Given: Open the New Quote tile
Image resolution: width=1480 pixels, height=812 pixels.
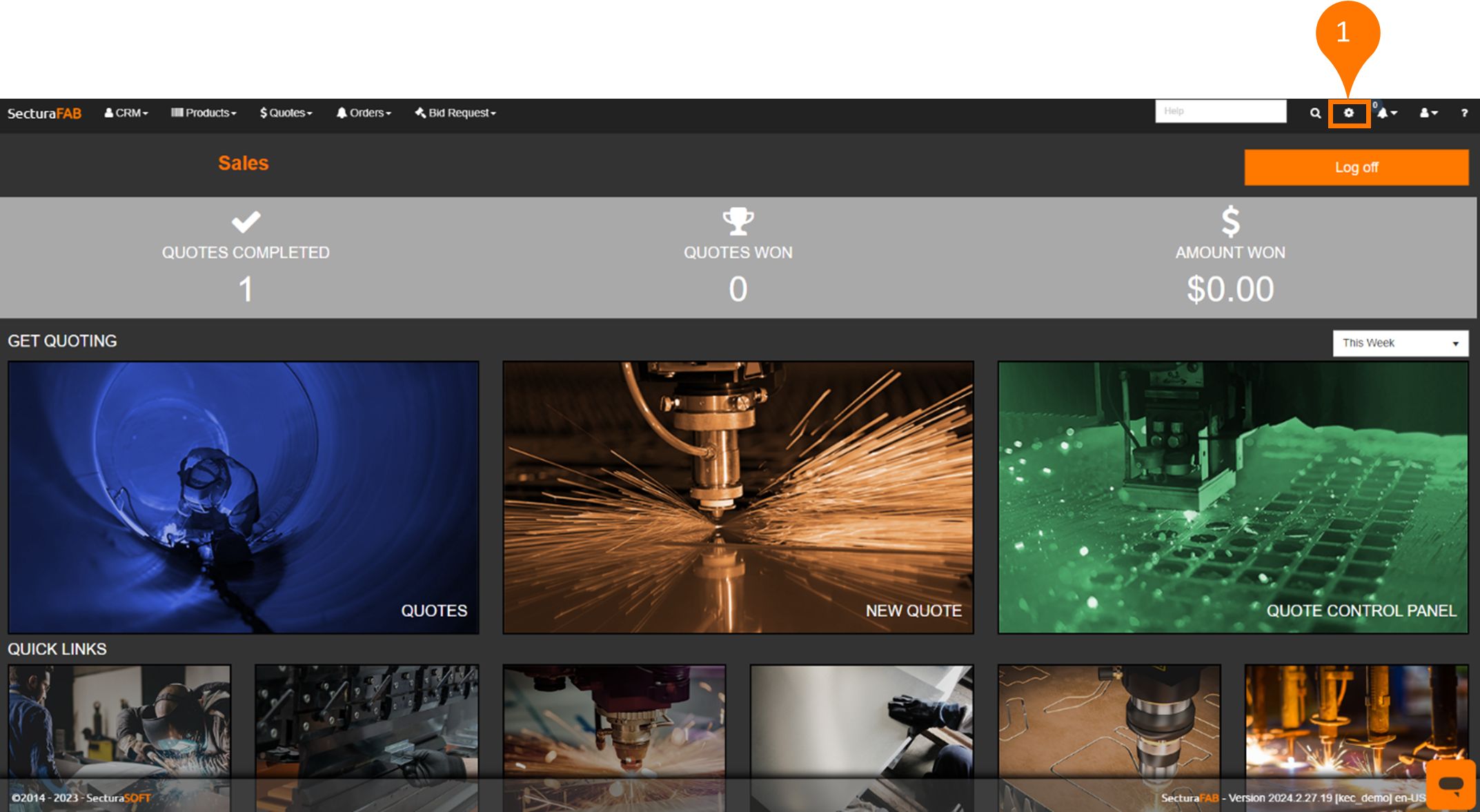Looking at the screenshot, I should coord(738,497).
